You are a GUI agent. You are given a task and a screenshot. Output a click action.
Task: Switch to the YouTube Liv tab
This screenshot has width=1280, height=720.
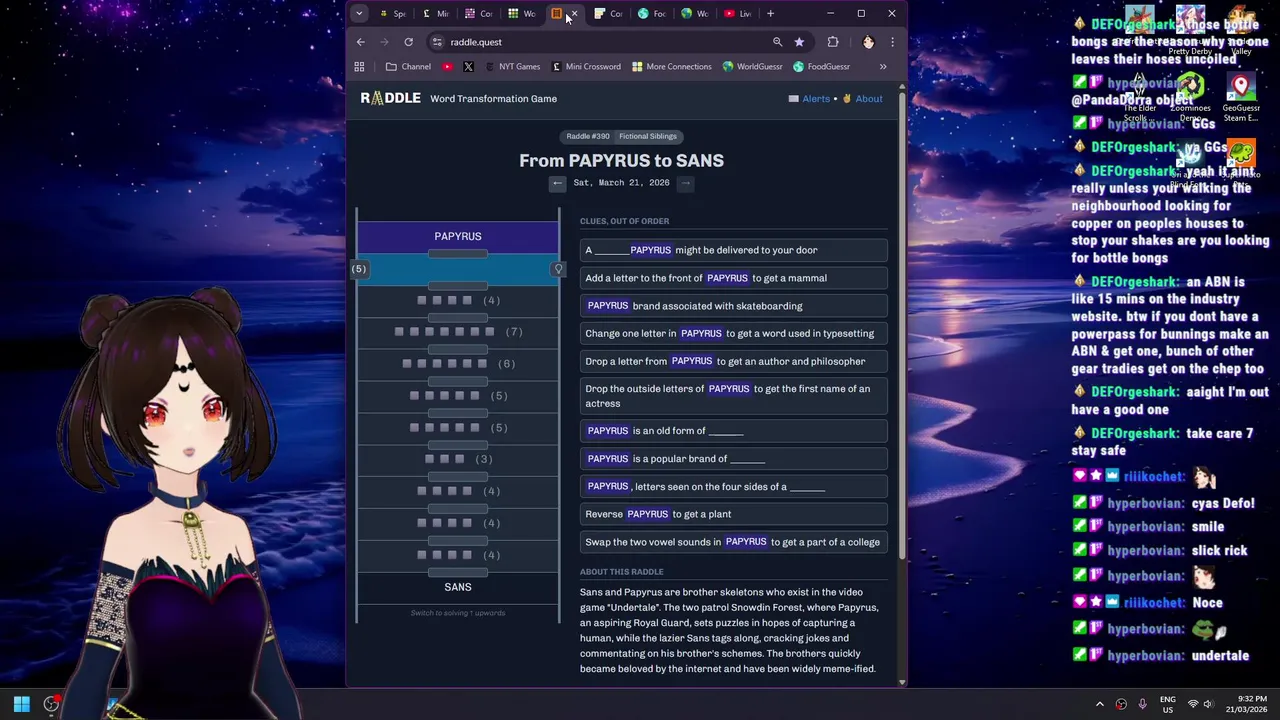click(x=738, y=14)
